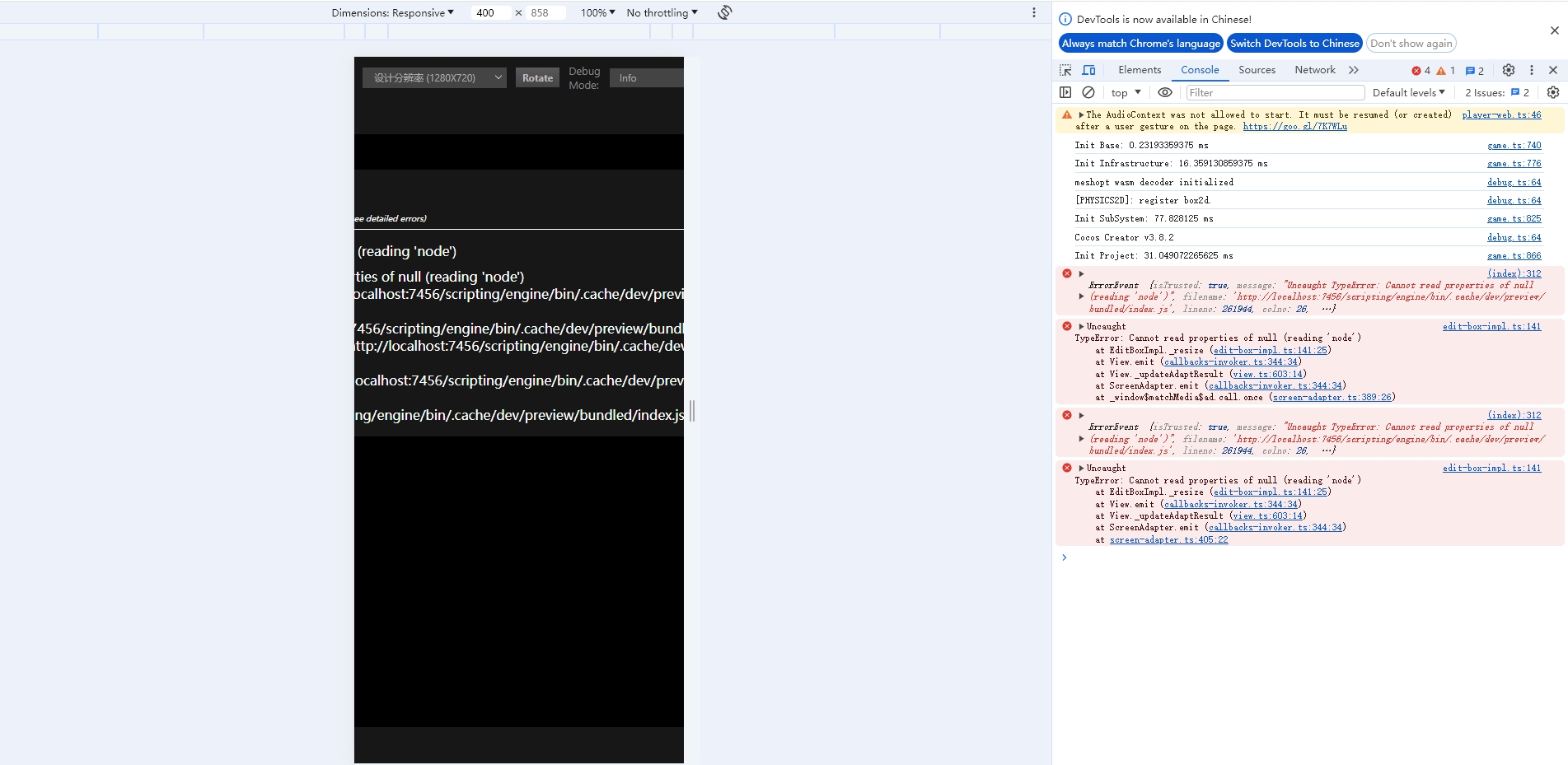Open device toolbar more options menu

pos(1034,12)
